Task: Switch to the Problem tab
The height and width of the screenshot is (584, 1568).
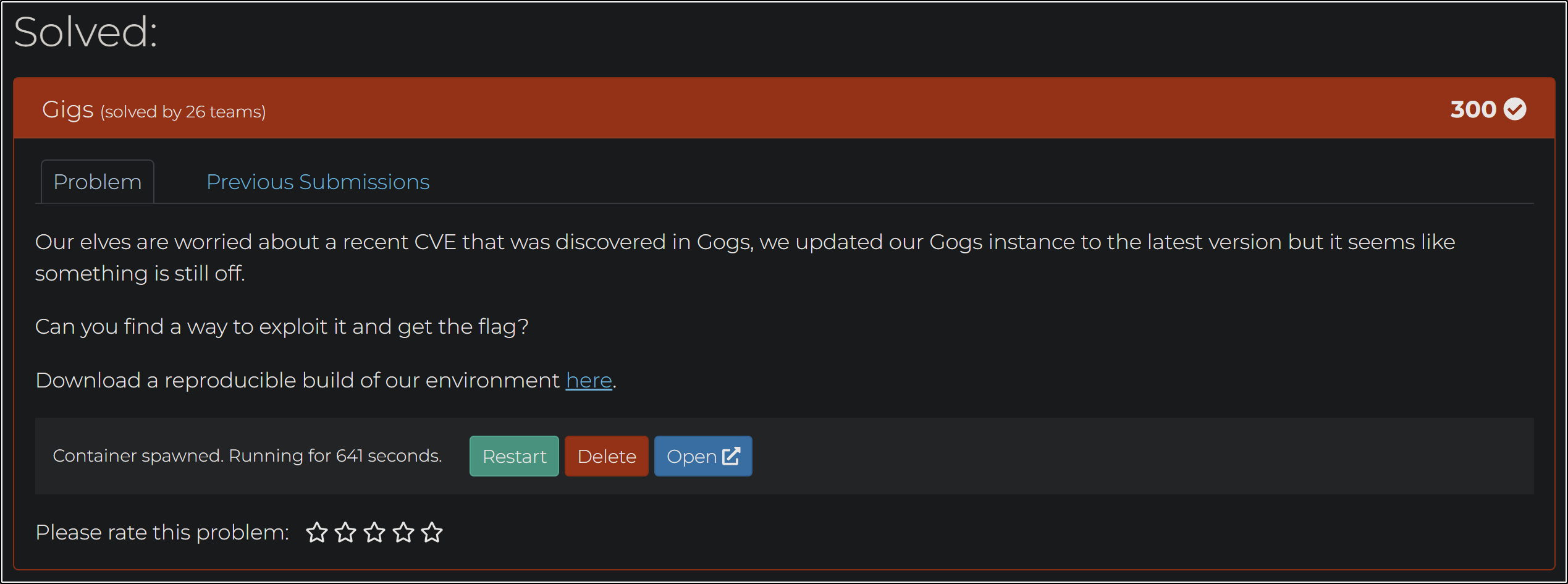Action: [98, 182]
